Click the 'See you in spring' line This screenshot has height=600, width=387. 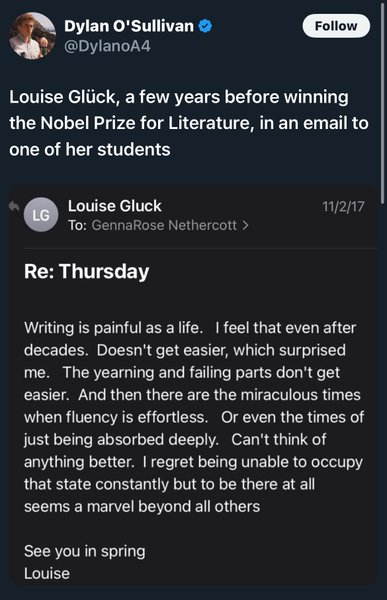85,552
